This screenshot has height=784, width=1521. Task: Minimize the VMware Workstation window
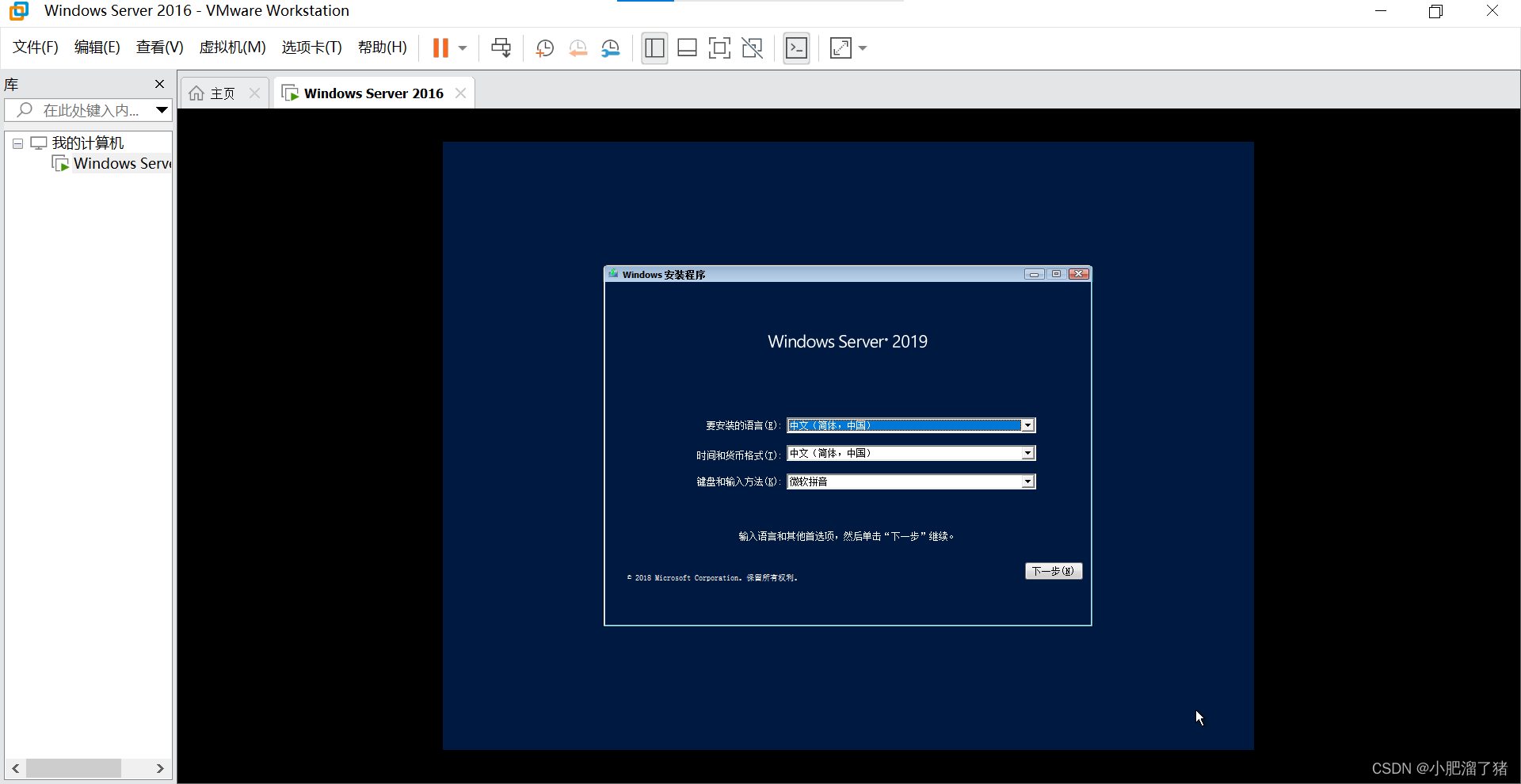[1381, 11]
